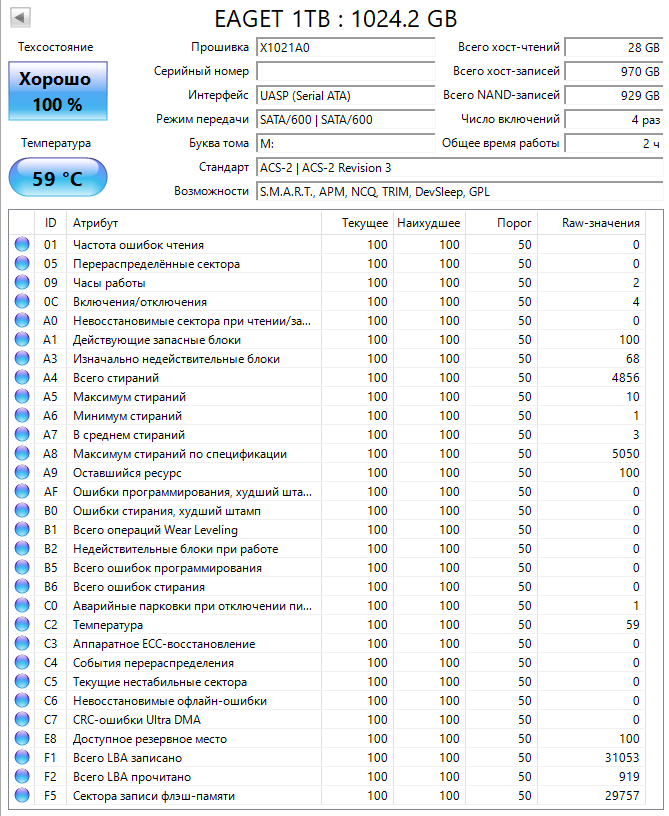Image resolution: width=669 pixels, height=816 pixels.
Task: Click the Хорошо 100 % health status button
Action: pos(56,92)
